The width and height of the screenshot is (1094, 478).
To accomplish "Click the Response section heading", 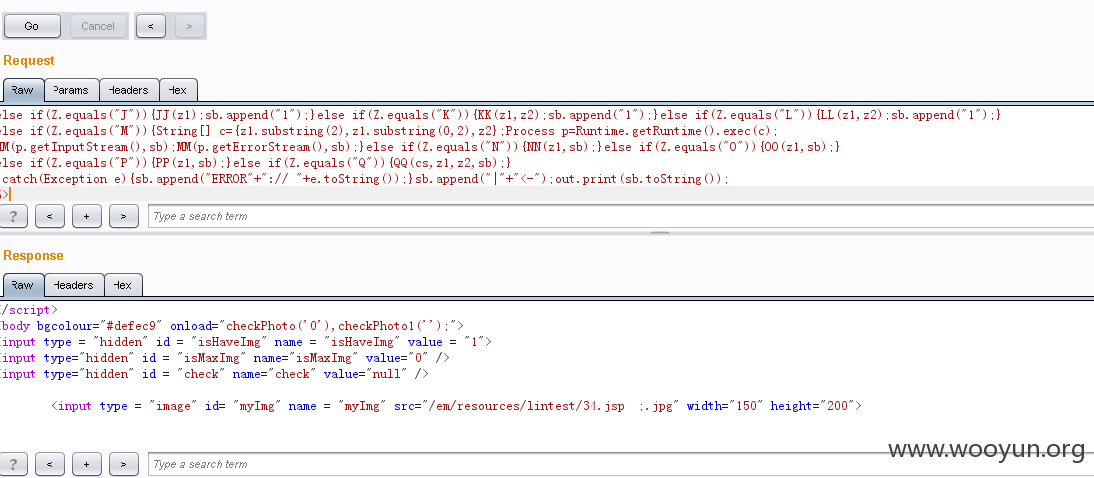I will click(33, 255).
